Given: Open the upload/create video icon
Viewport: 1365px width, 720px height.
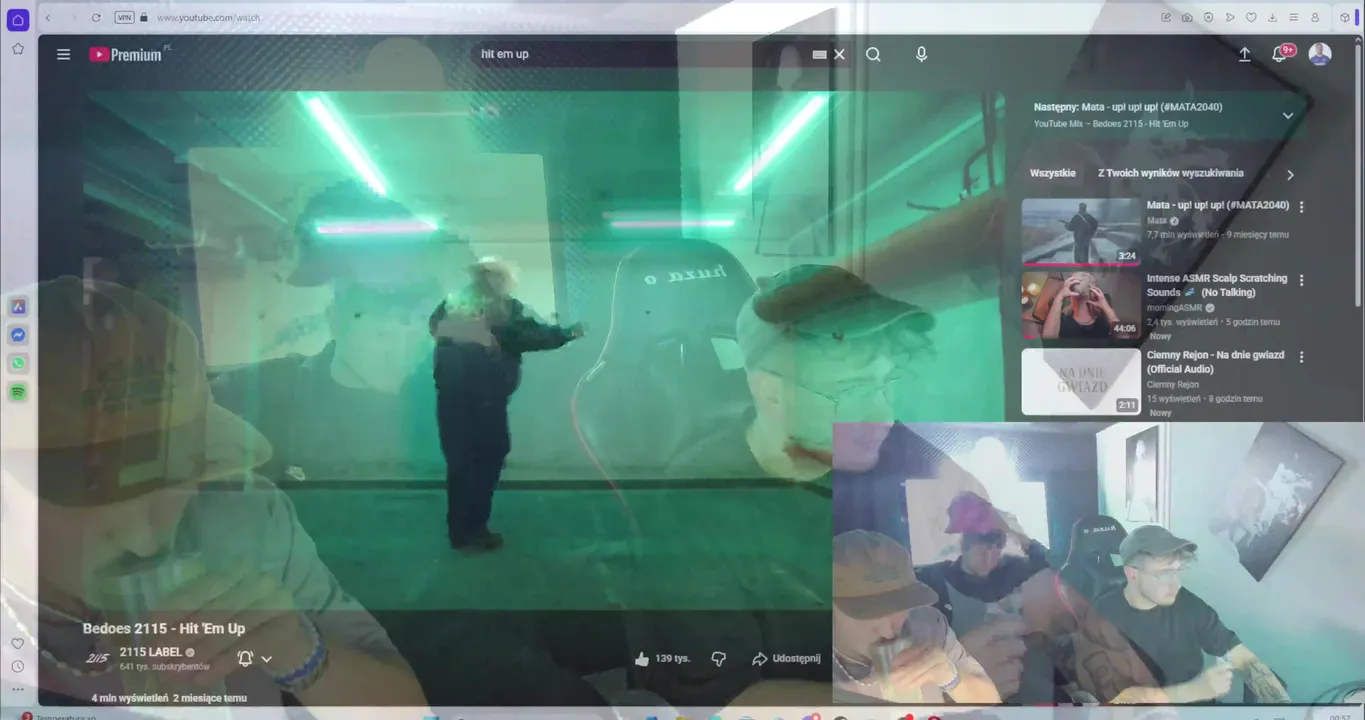Looking at the screenshot, I should (1244, 54).
